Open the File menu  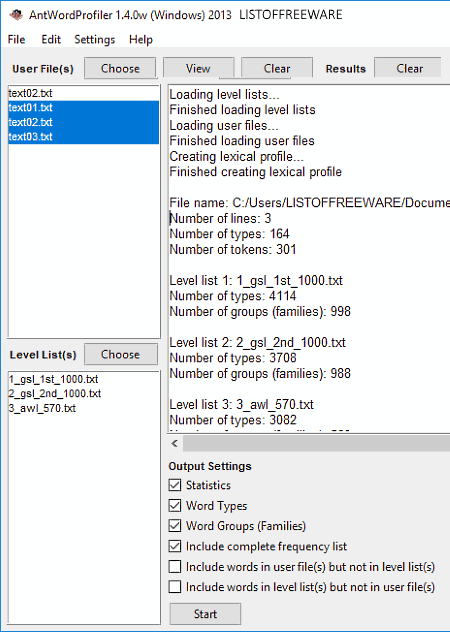(x=17, y=40)
